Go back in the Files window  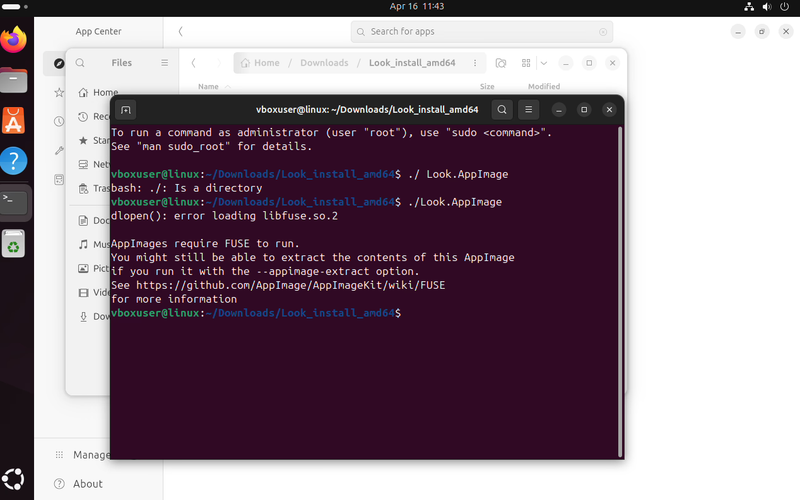193,63
